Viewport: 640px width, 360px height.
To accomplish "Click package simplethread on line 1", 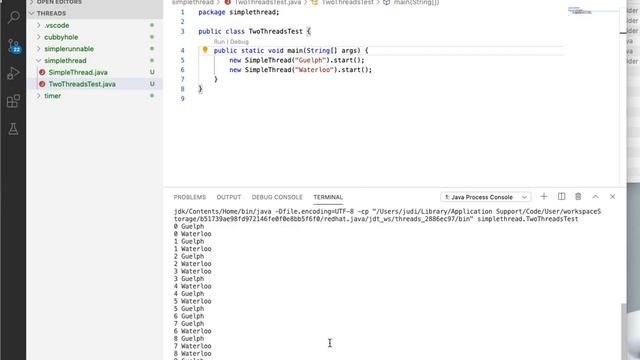I will coord(239,12).
